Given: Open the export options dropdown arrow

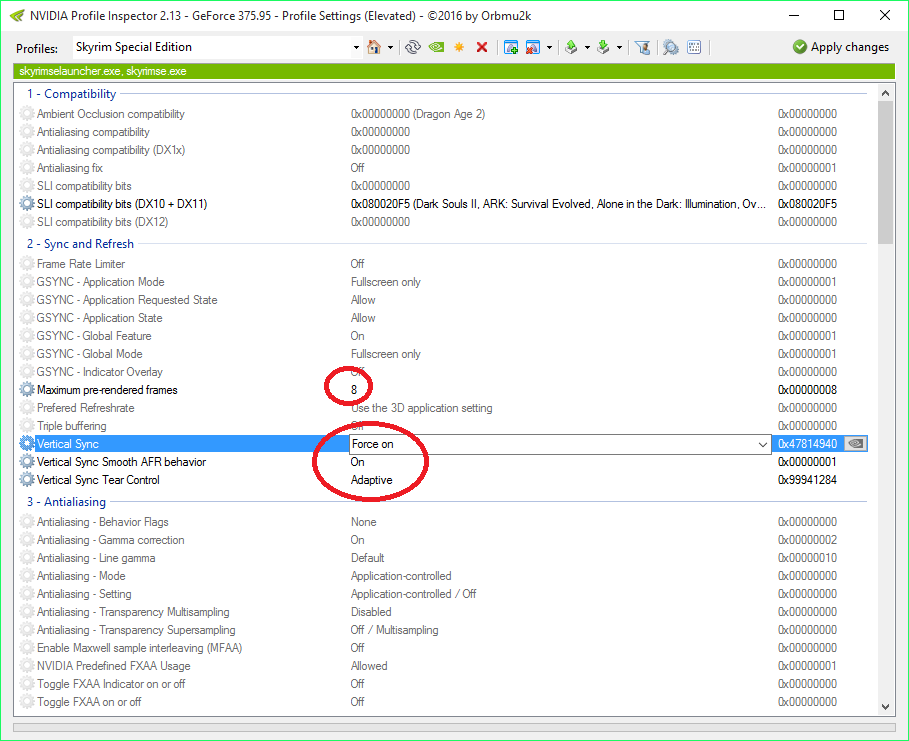Looking at the screenshot, I should [x=587, y=48].
